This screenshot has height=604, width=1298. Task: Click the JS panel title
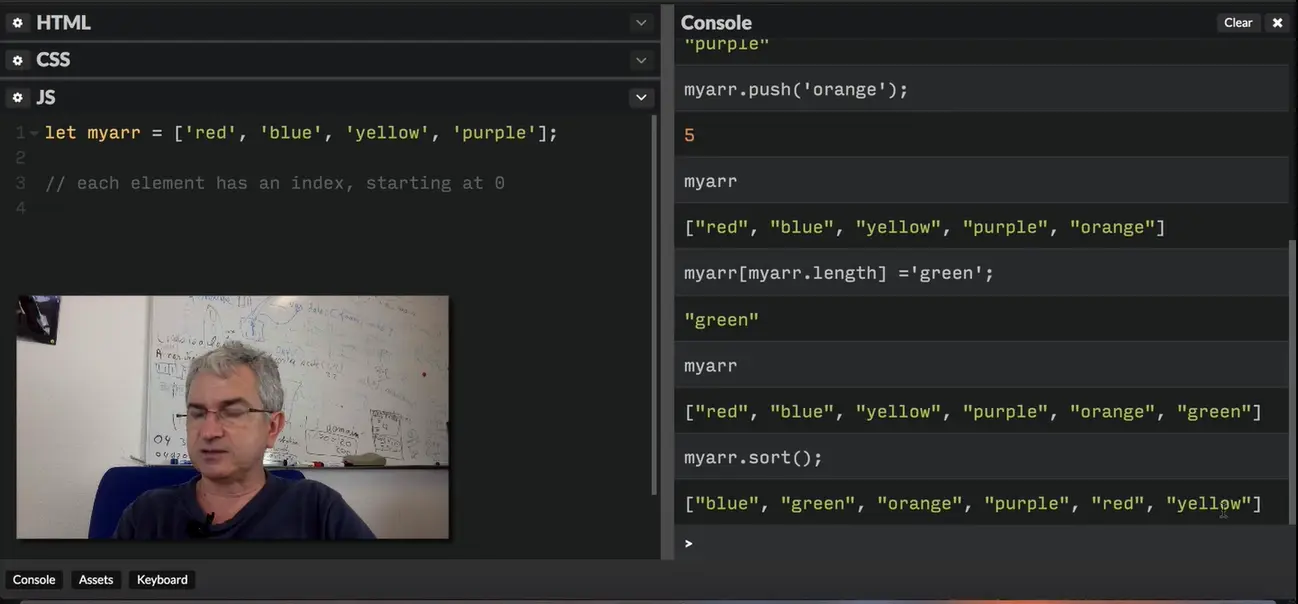click(46, 98)
